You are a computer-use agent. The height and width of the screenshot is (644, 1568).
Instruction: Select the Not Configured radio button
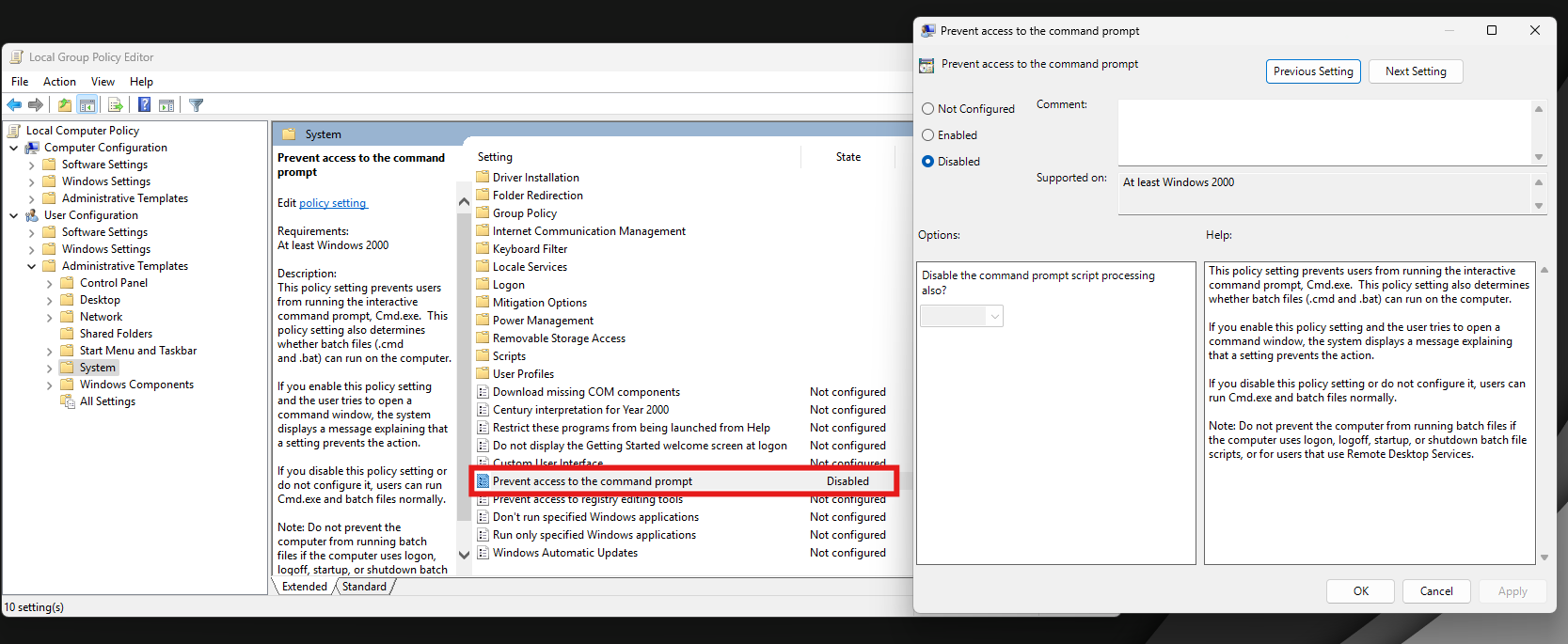coord(927,109)
